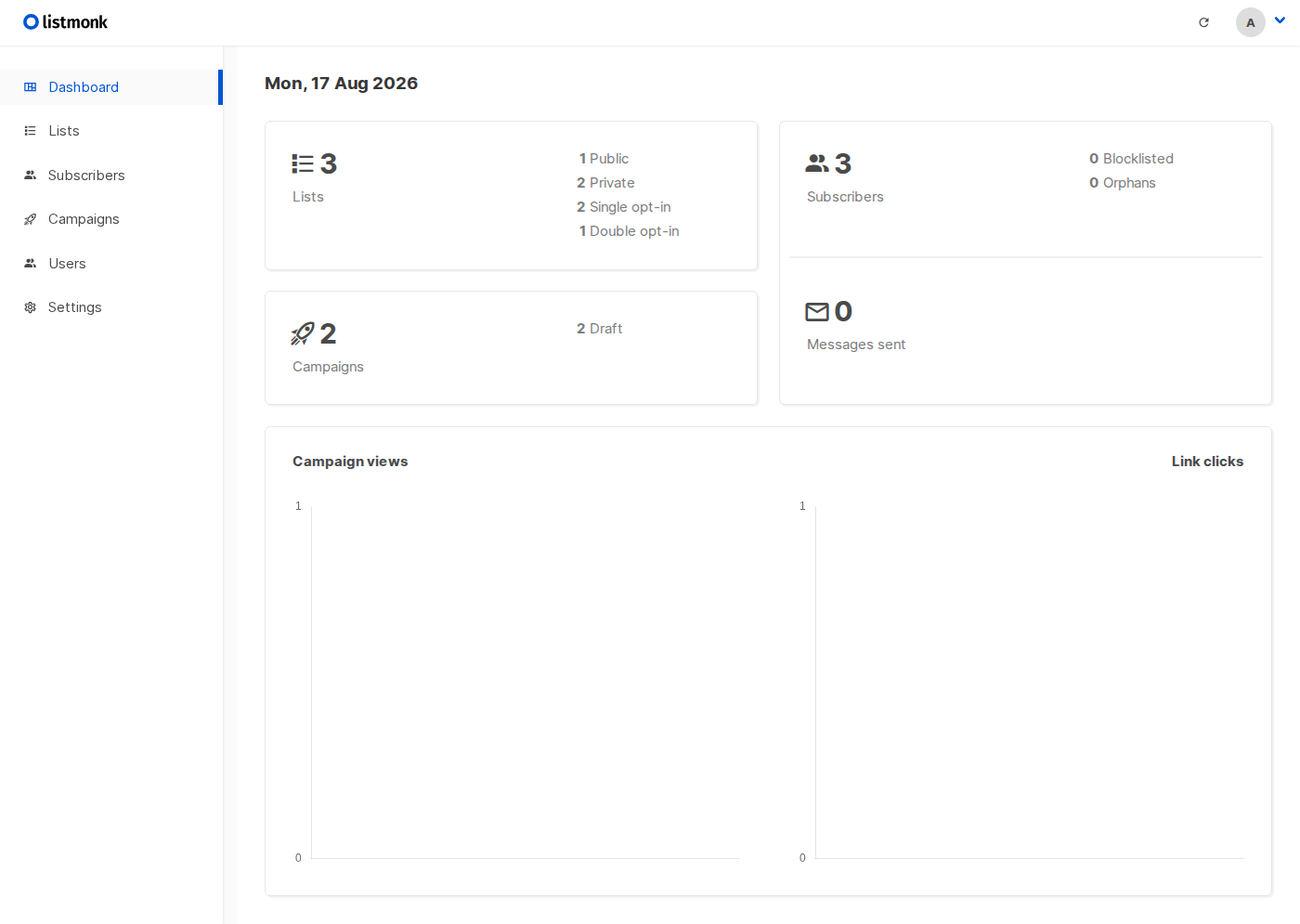Screen dimensions: 1300x924
Task: Open the Users sidebar entry
Action: (x=111, y=264)
